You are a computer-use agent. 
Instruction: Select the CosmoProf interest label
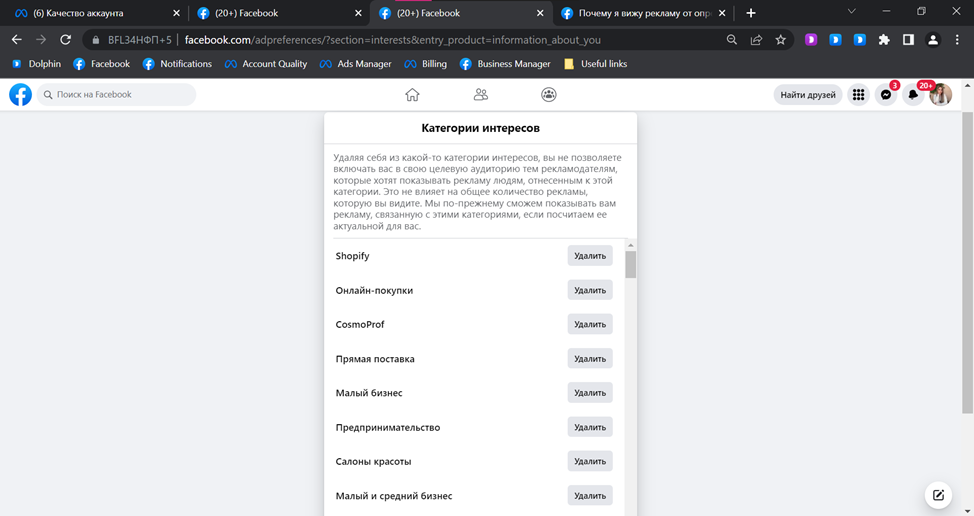[x=360, y=324]
